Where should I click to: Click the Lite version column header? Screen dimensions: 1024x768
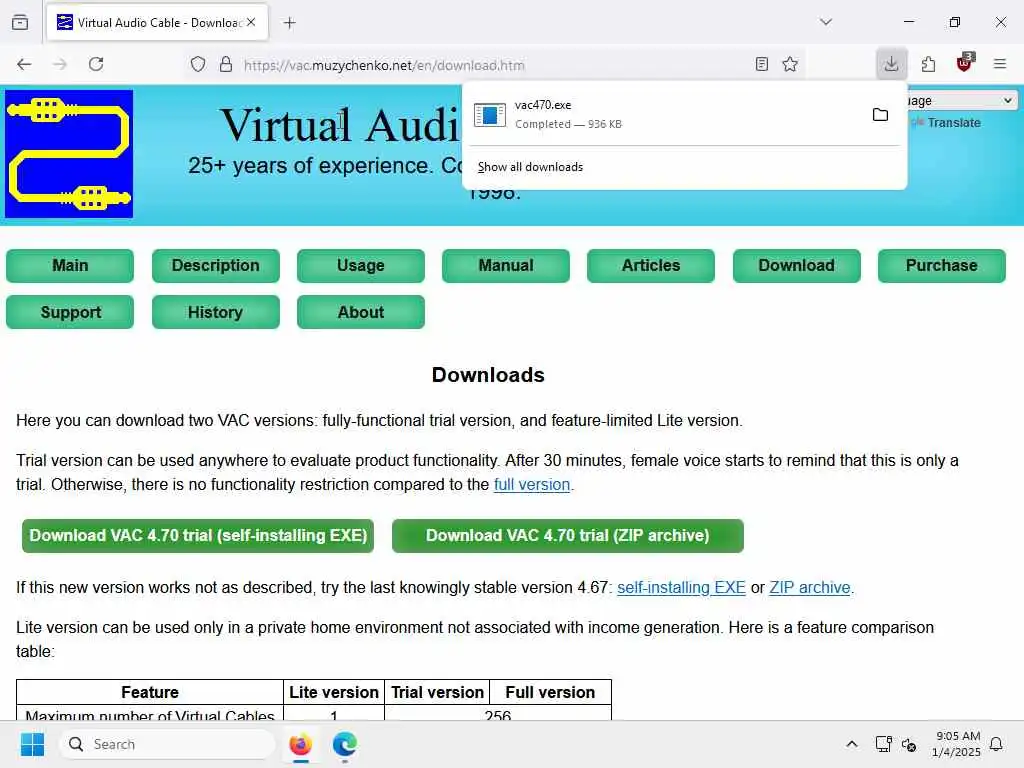pyautogui.click(x=334, y=692)
